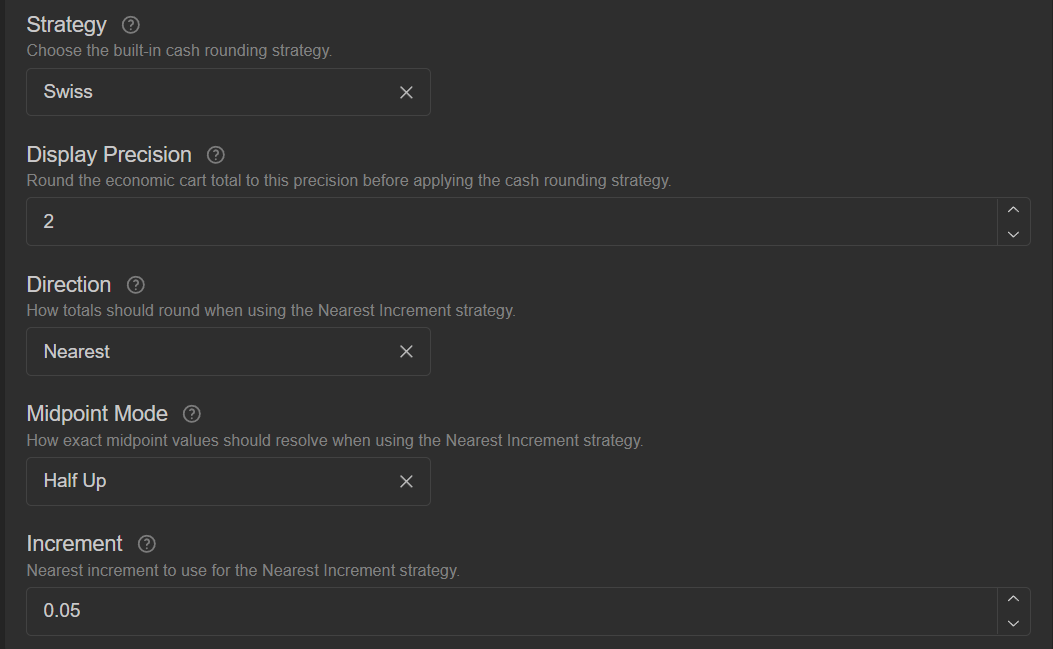Click the Display Precision heading label

pos(109,155)
